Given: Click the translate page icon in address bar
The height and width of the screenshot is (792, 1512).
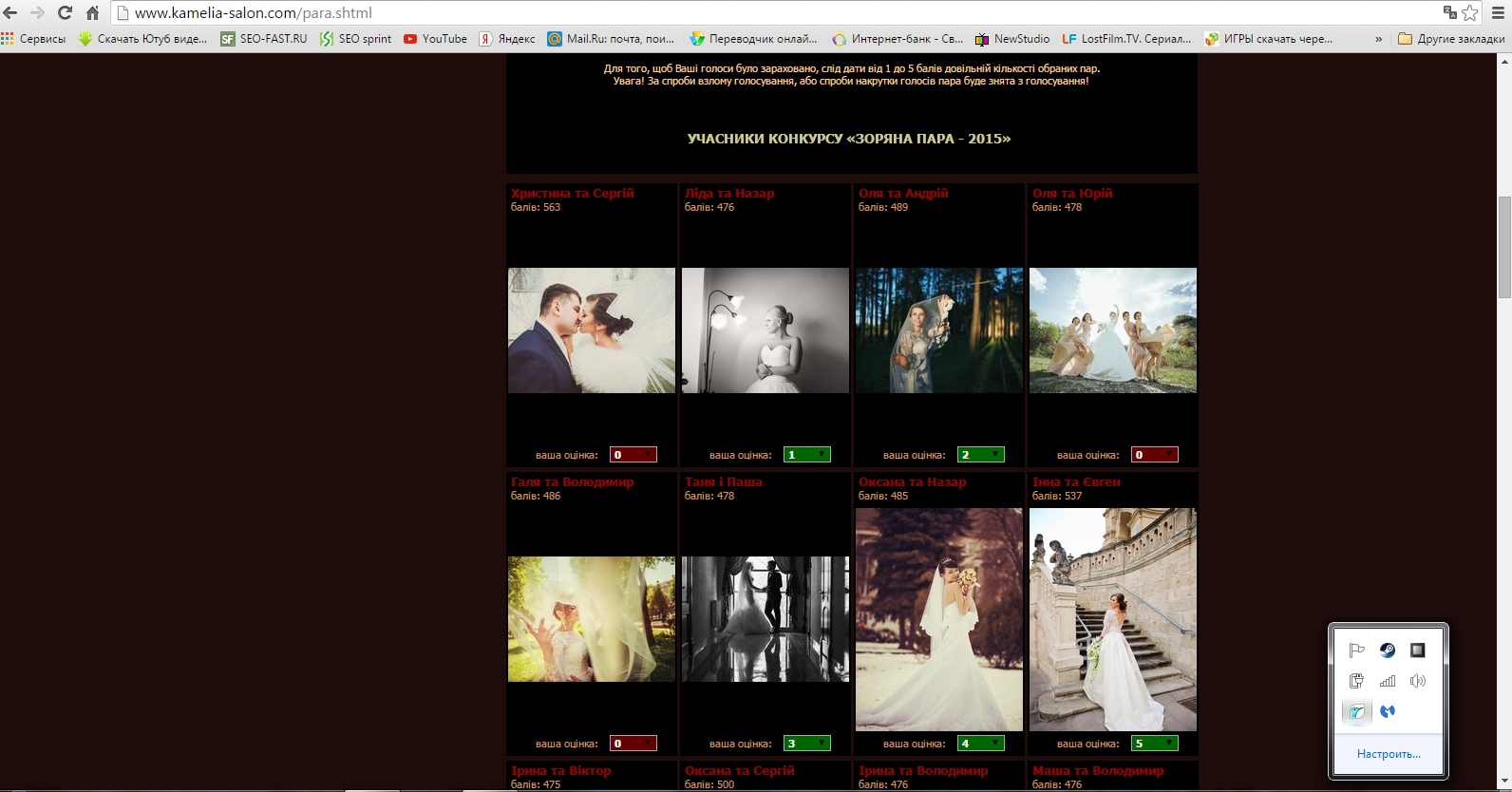Looking at the screenshot, I should pos(1449,12).
